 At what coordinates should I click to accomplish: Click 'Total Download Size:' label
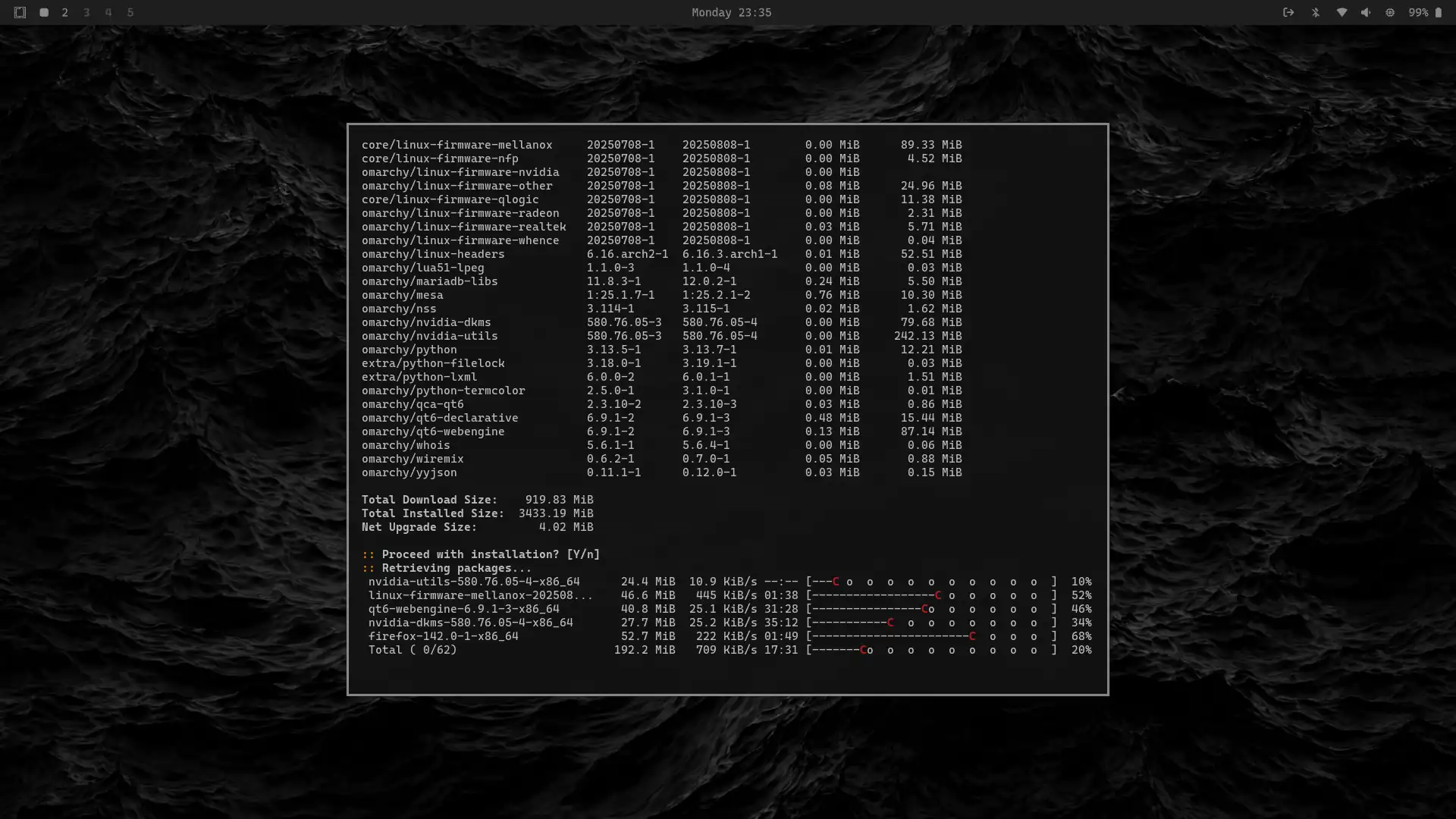[x=429, y=500]
